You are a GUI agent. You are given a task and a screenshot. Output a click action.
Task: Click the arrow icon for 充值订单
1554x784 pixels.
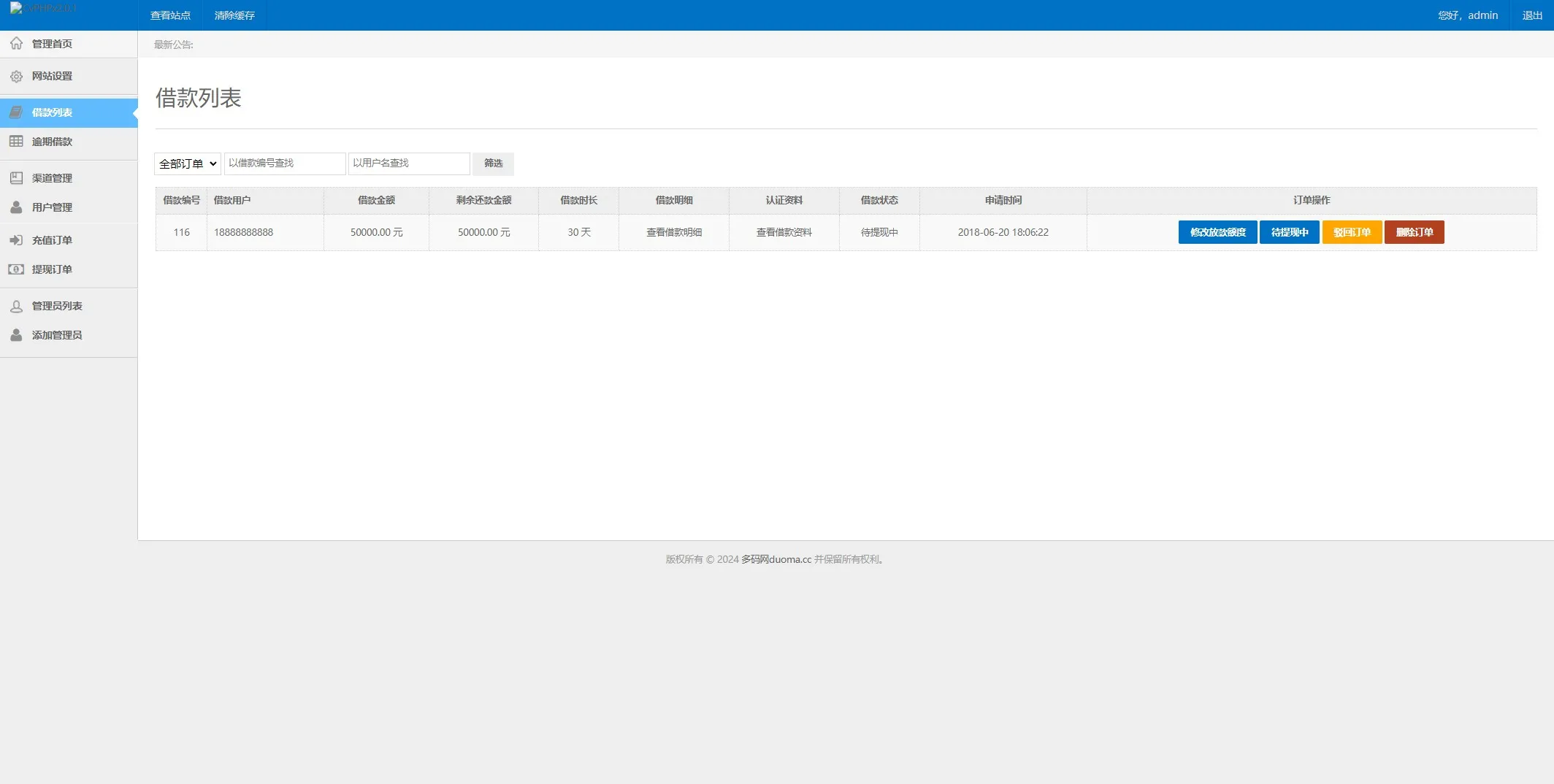click(16, 240)
